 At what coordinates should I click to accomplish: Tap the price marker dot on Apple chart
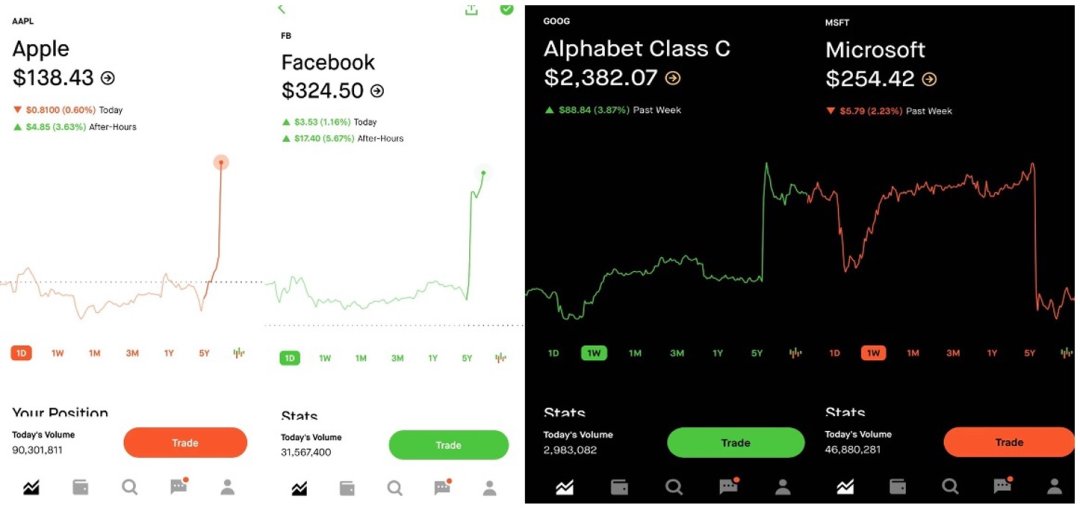(x=221, y=162)
